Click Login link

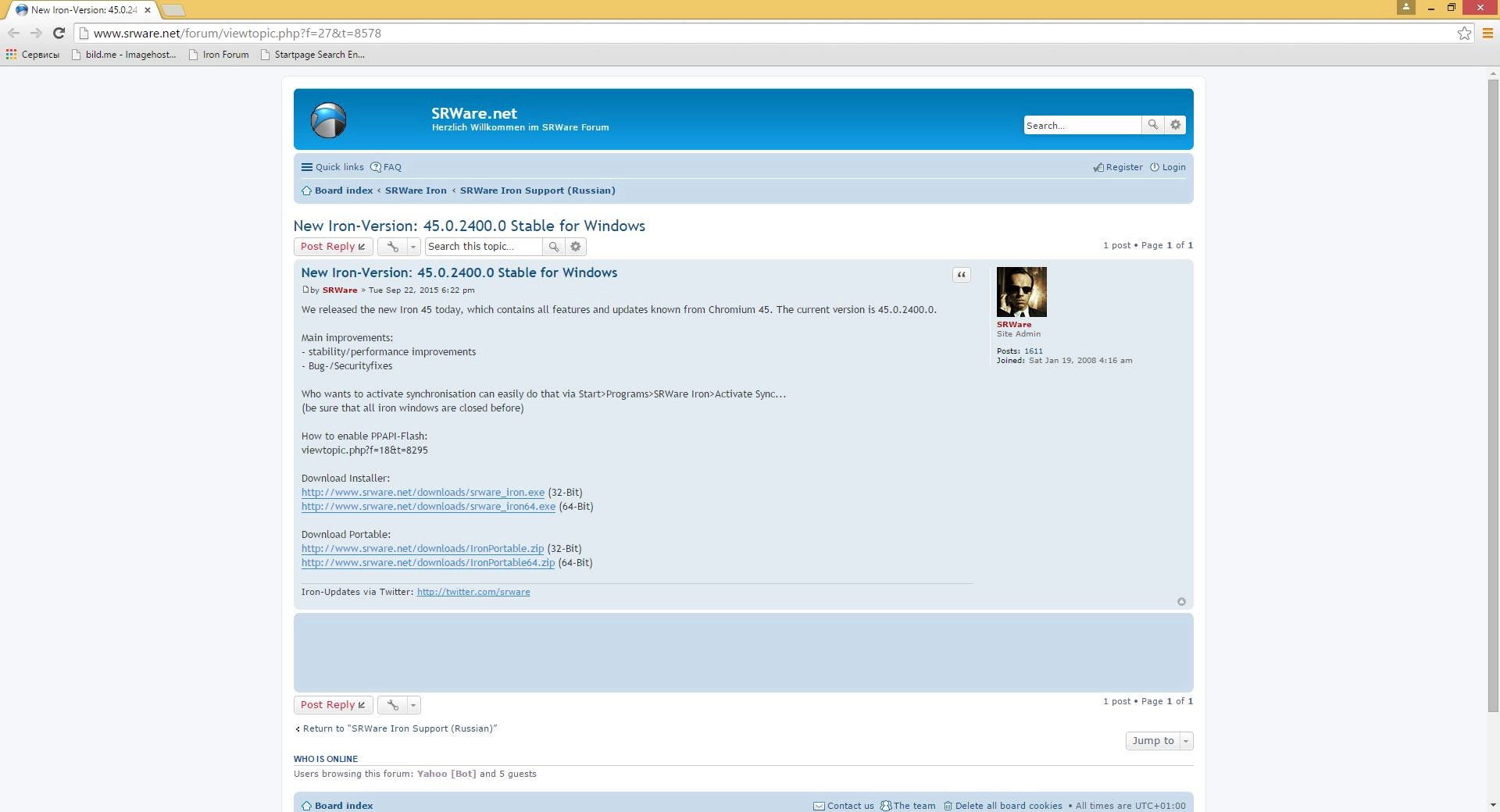[1168, 167]
